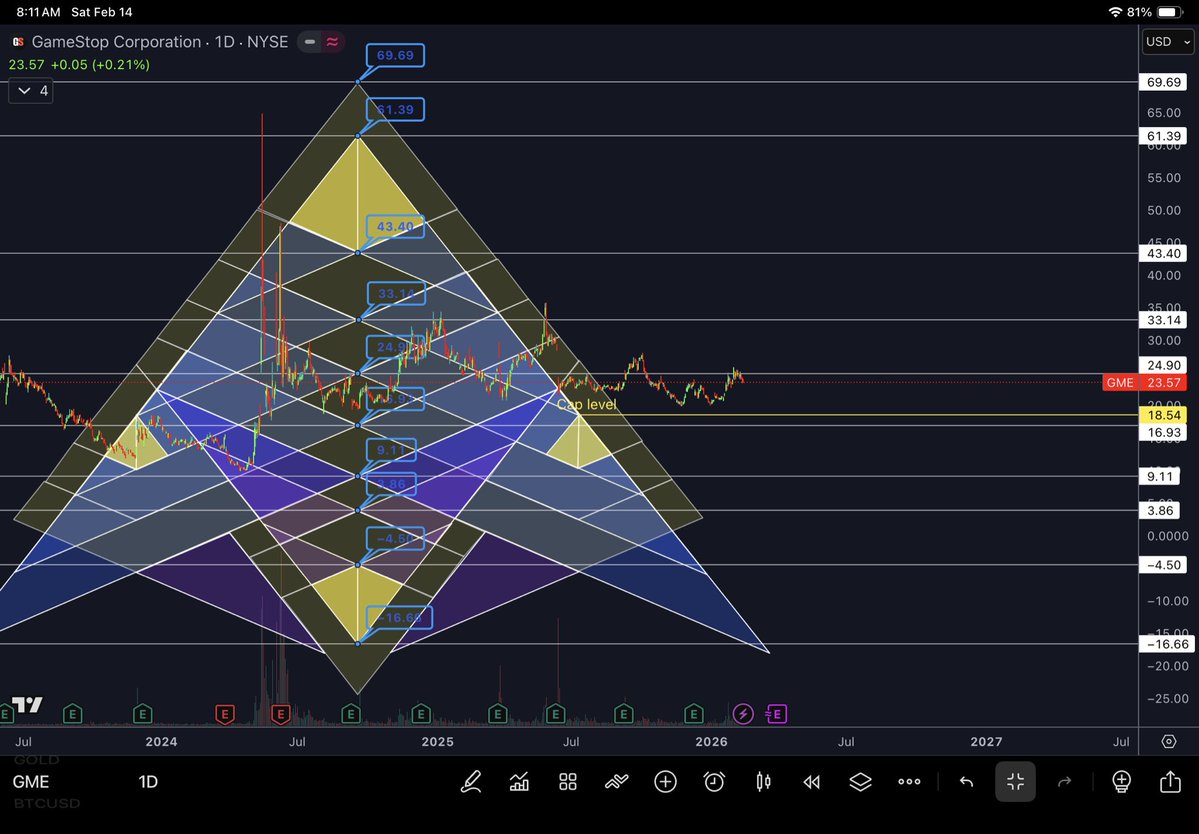
Task: Open the 1D interval selector in toolbar
Action: [148, 781]
